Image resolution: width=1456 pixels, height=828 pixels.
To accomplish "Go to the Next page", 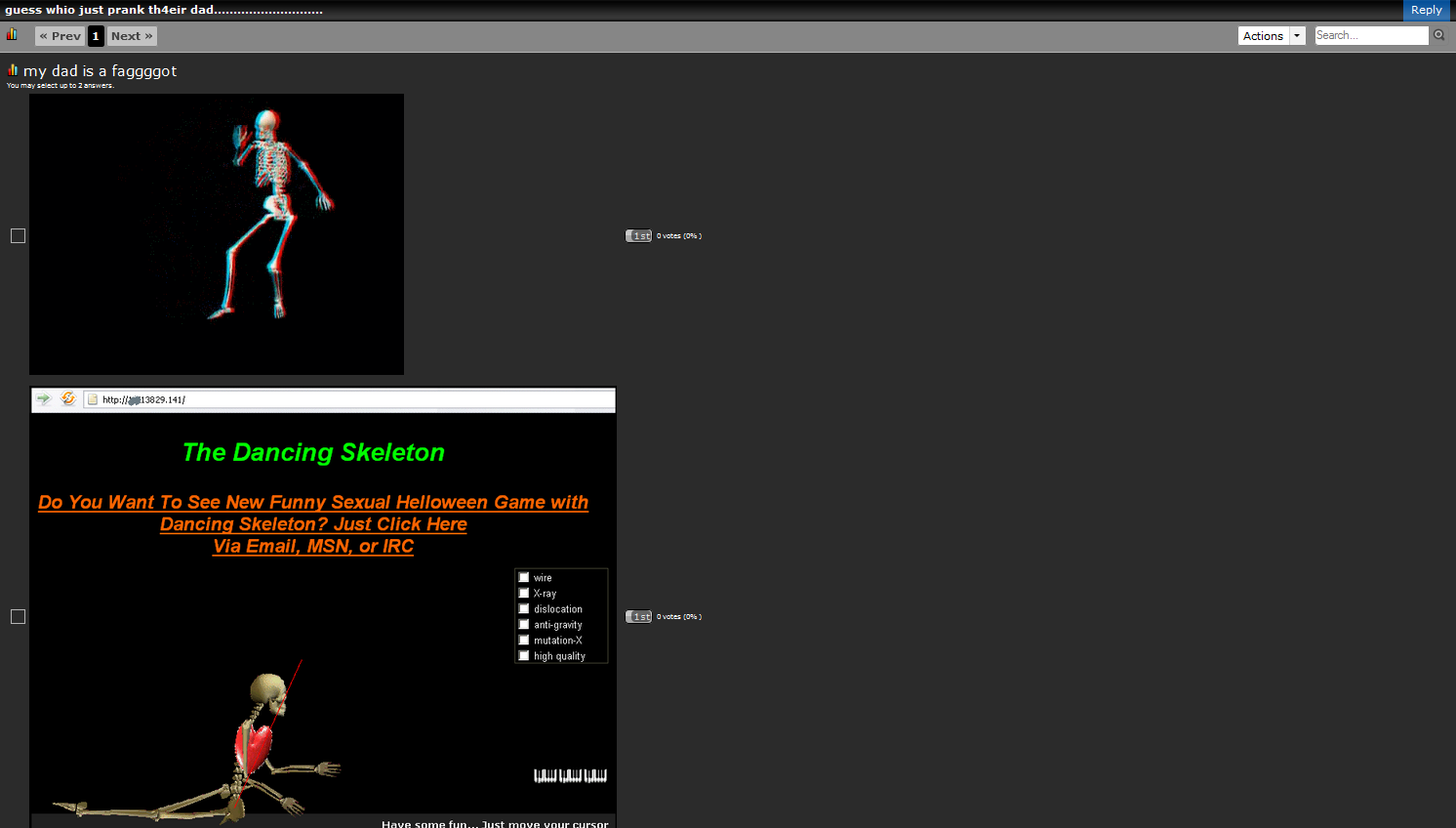I will (132, 36).
